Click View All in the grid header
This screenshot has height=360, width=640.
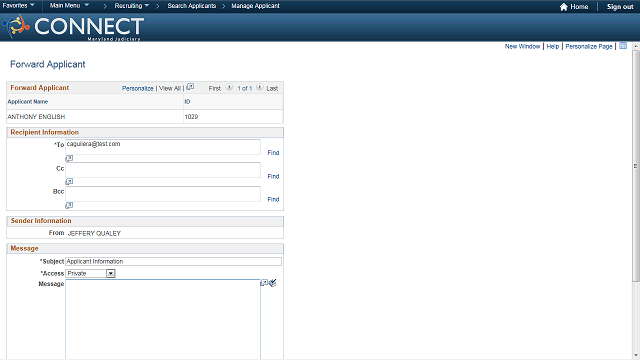(169, 88)
